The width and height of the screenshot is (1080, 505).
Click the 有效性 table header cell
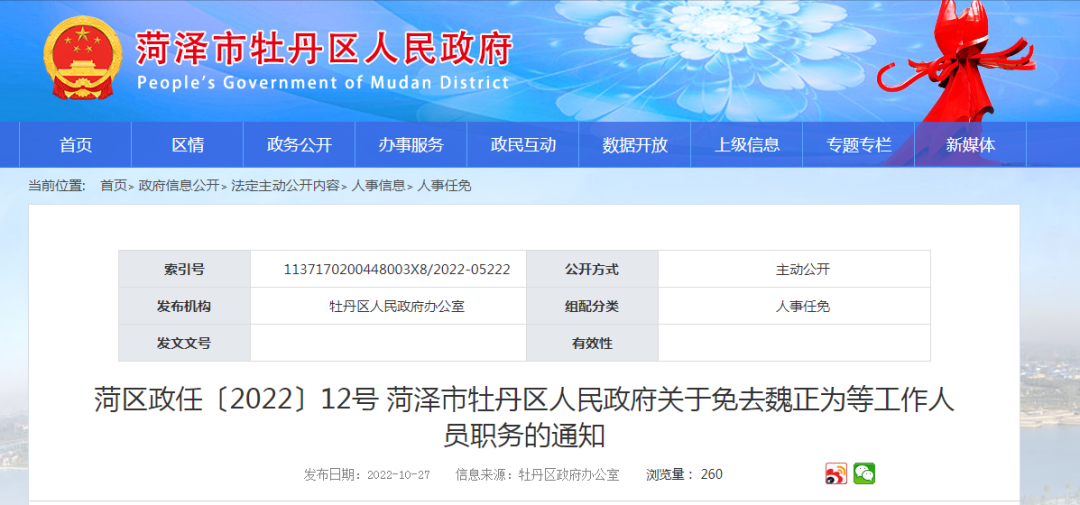[x=592, y=343]
